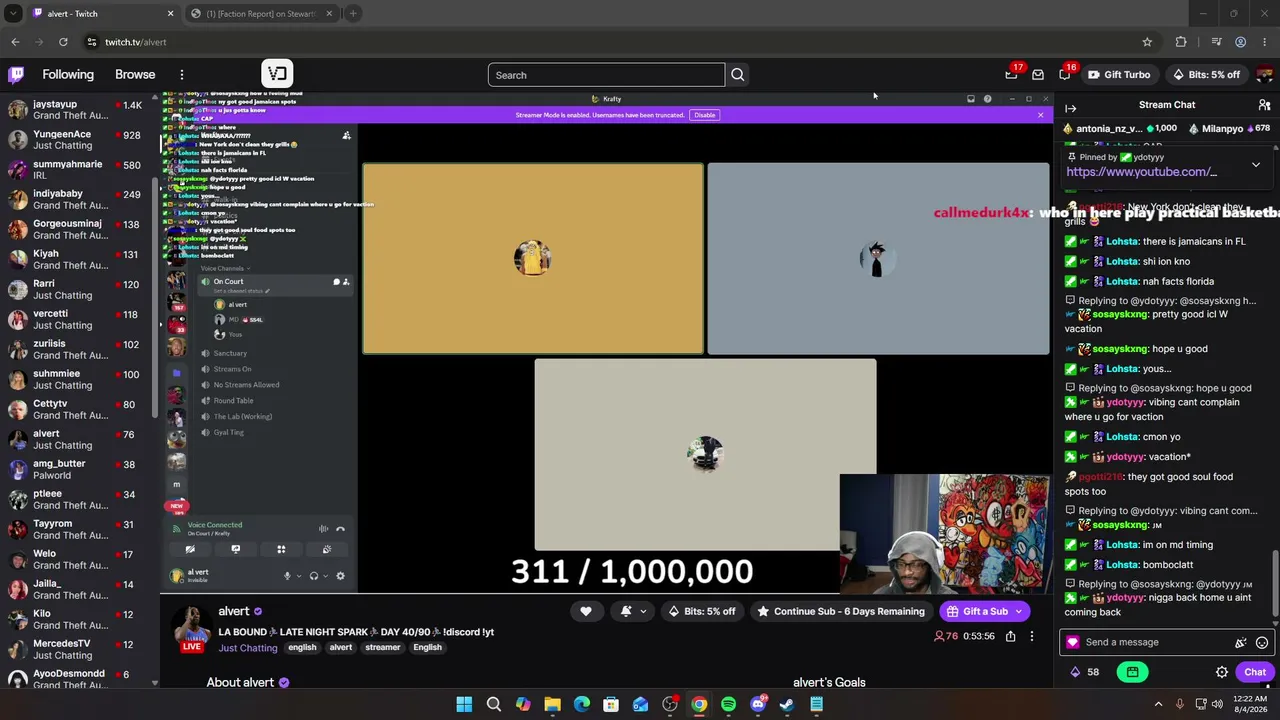
Task: Go to the Twitch home logo
Action: (x=16, y=75)
